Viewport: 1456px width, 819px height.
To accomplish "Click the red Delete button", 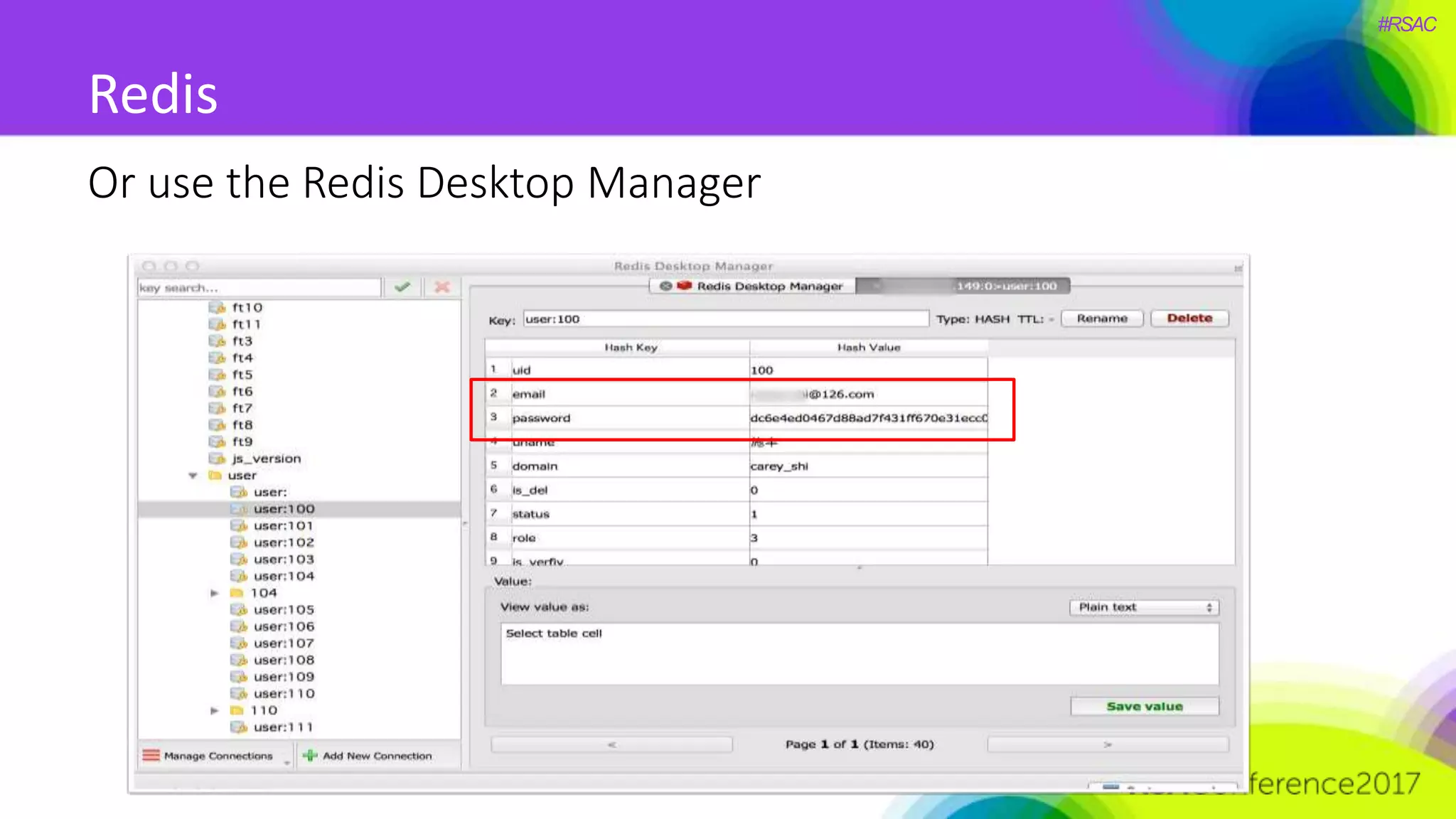I will coord(1189,318).
